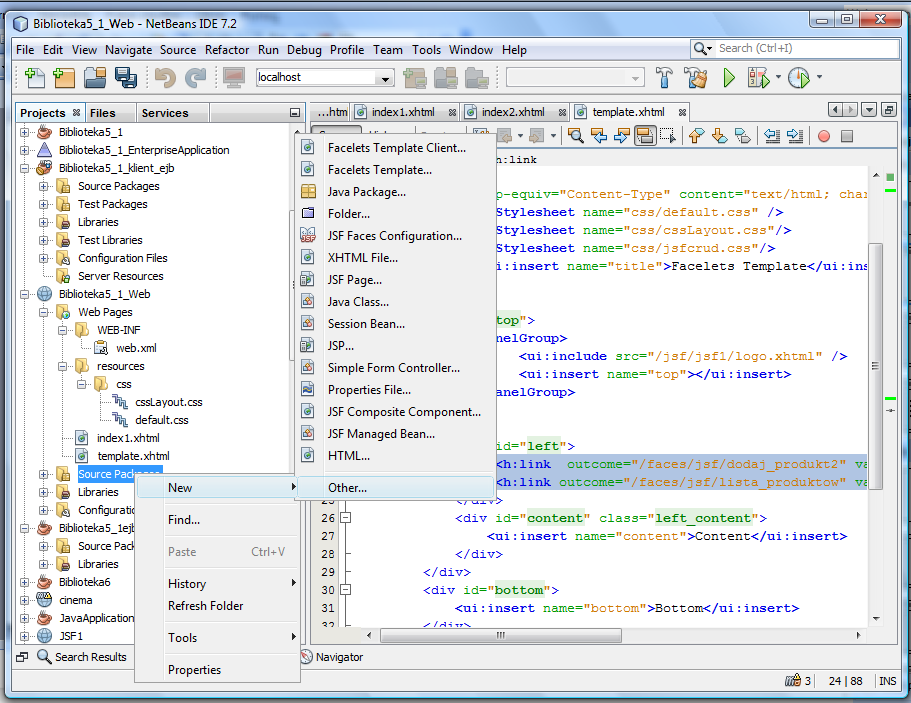
Task: Click the New Project toolbar icon
Action: (x=64, y=77)
